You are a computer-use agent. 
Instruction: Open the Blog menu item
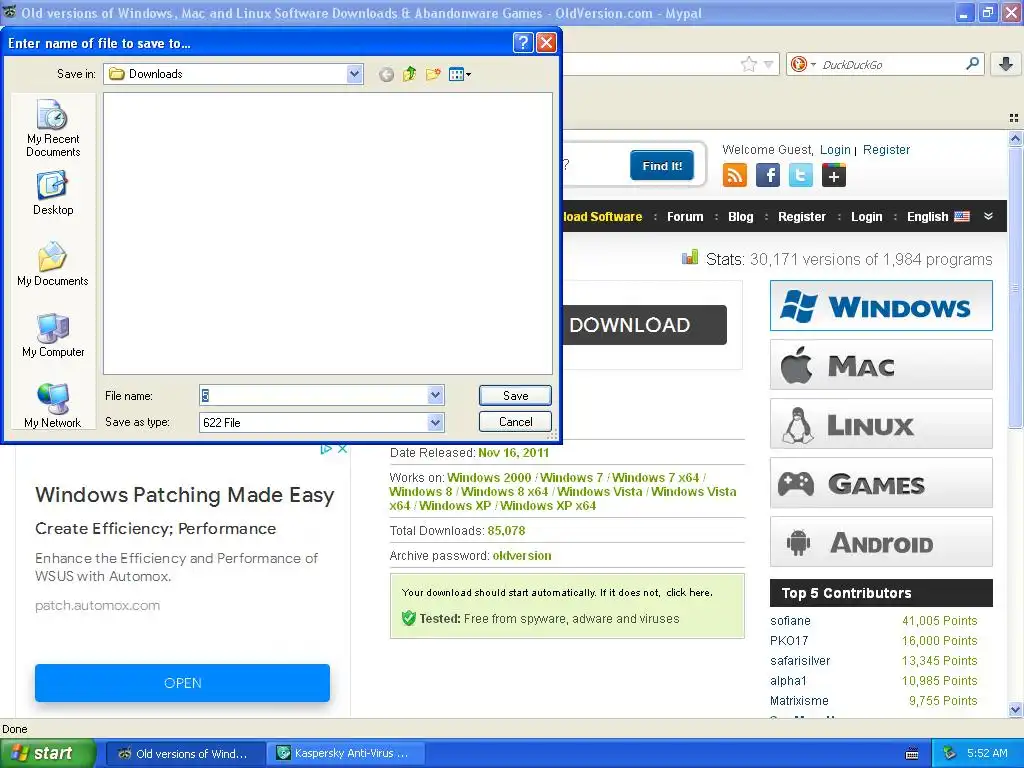(x=741, y=217)
